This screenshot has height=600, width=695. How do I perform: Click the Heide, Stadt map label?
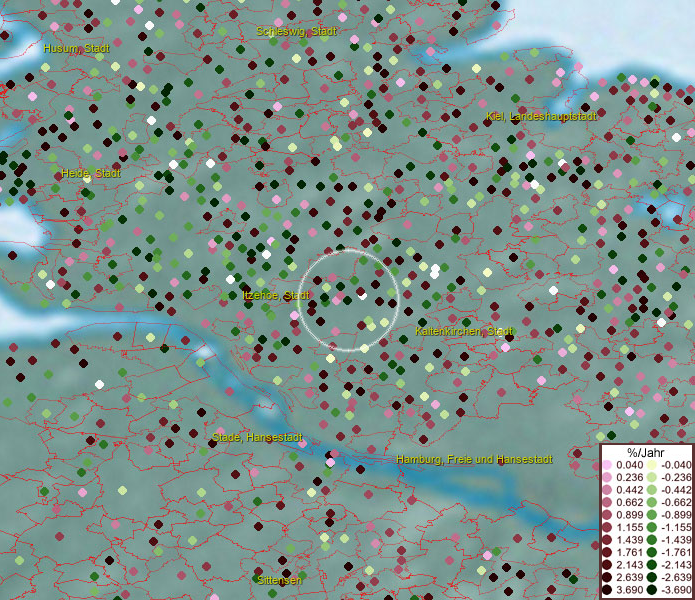[91, 173]
